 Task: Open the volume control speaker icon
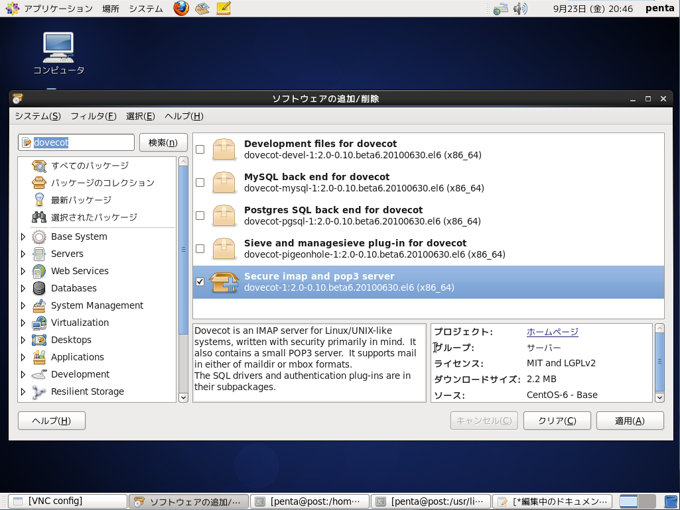tap(520, 9)
